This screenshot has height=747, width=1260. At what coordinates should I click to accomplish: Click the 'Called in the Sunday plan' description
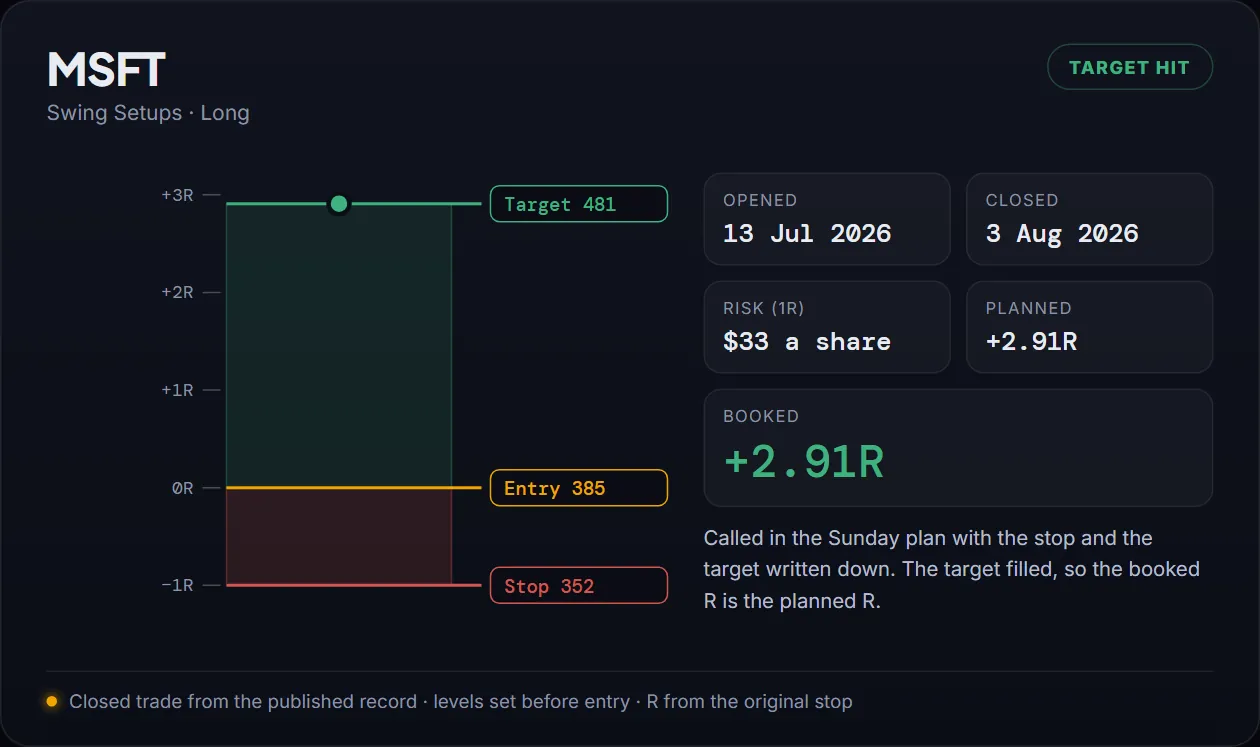(x=952, y=570)
